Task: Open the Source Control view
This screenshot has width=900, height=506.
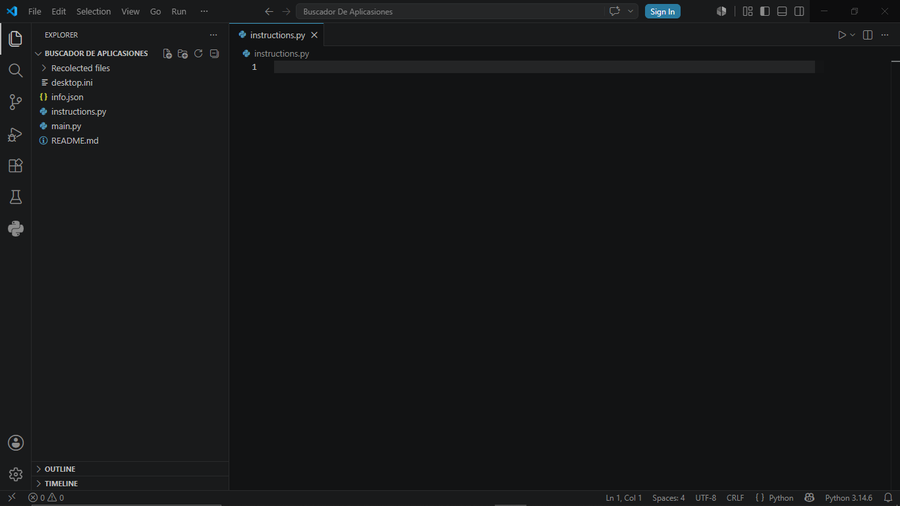Action: click(15, 102)
